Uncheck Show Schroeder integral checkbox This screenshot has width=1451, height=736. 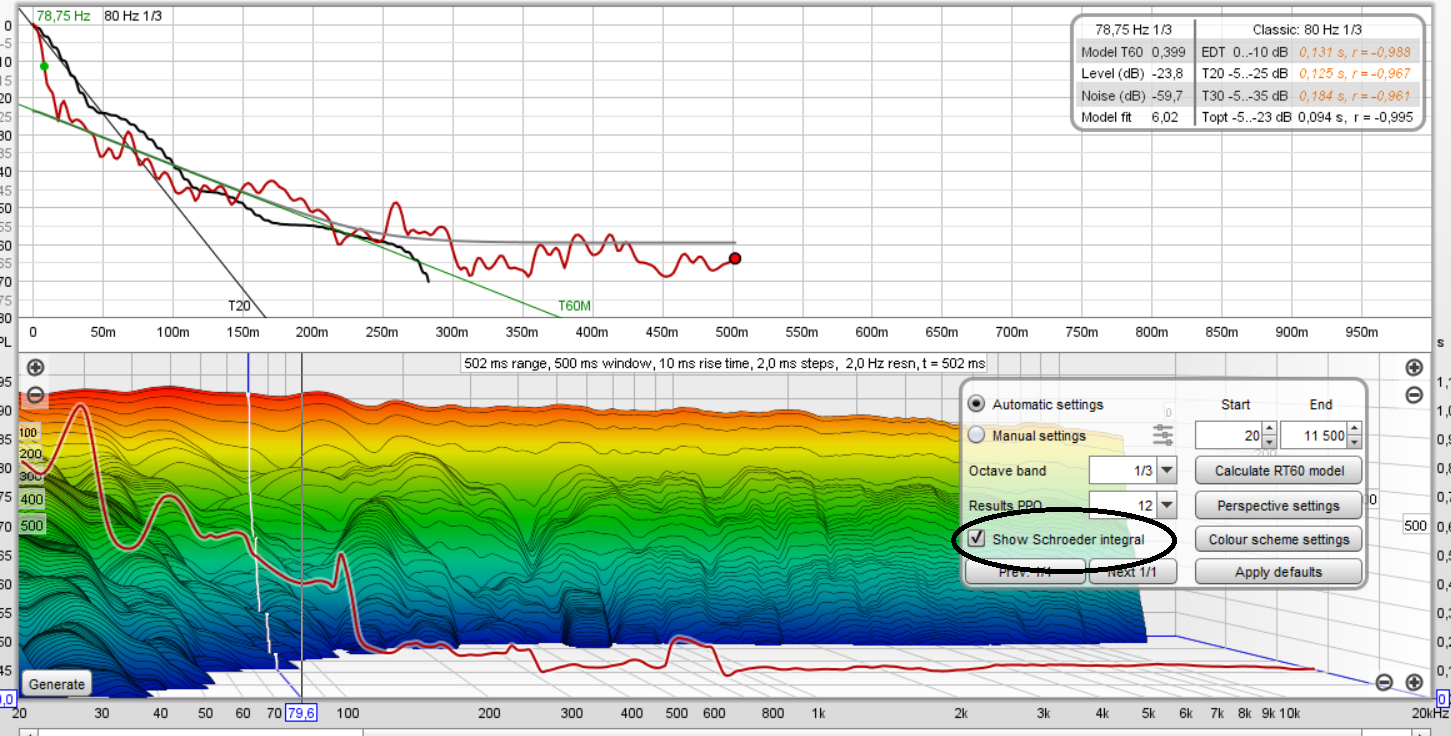click(977, 539)
